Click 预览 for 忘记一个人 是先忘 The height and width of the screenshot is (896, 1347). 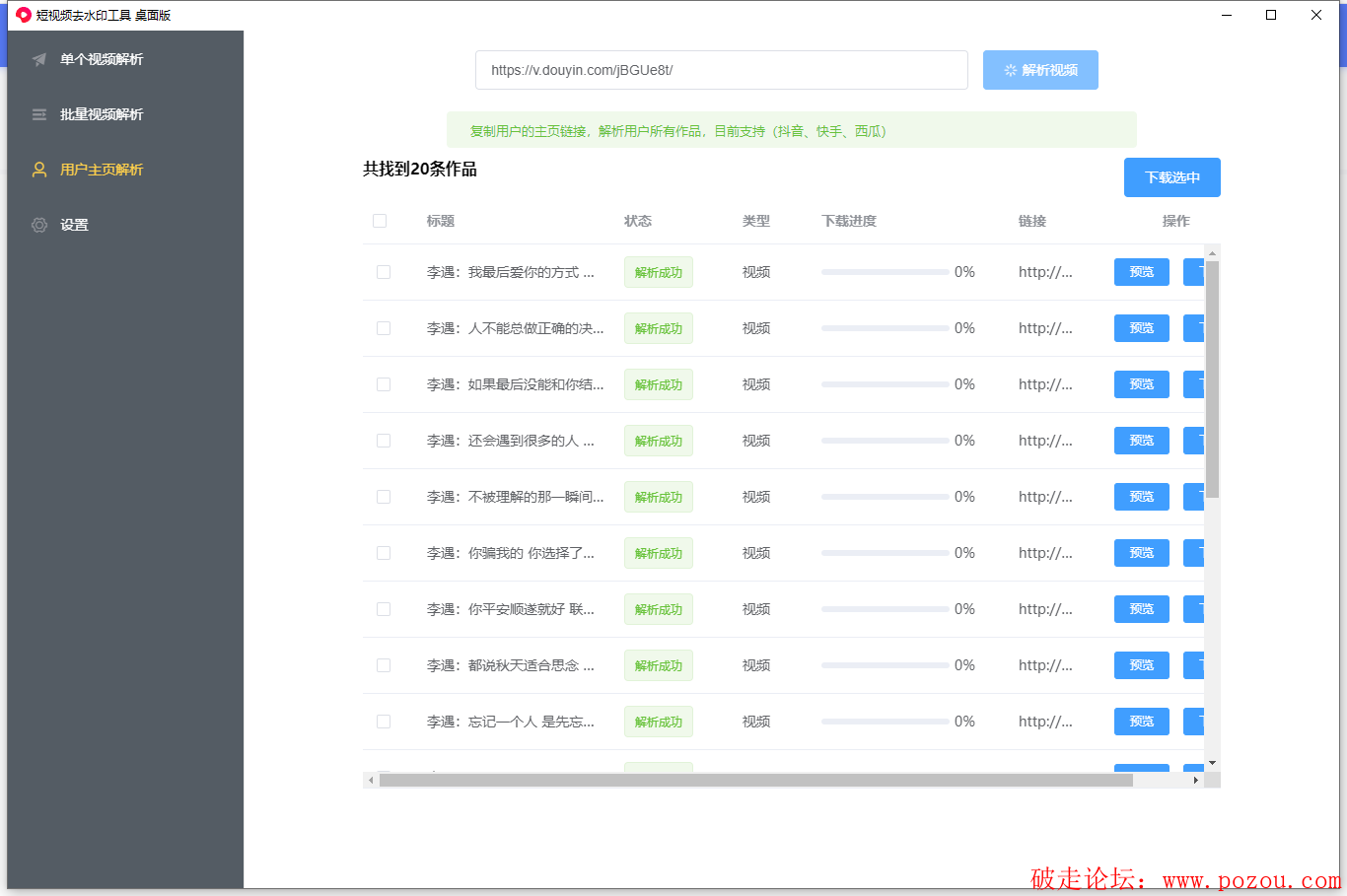(1142, 722)
